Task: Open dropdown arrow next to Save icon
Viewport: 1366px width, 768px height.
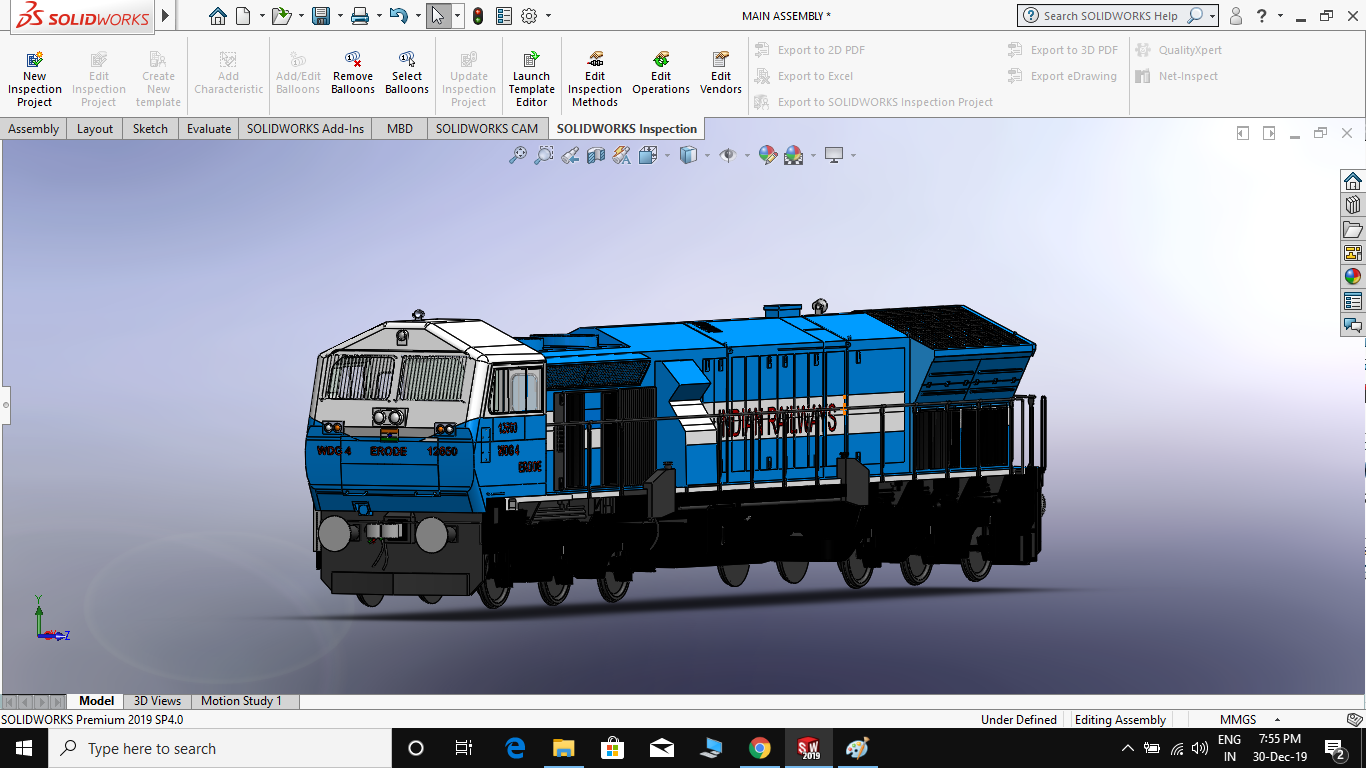Action: click(340, 16)
